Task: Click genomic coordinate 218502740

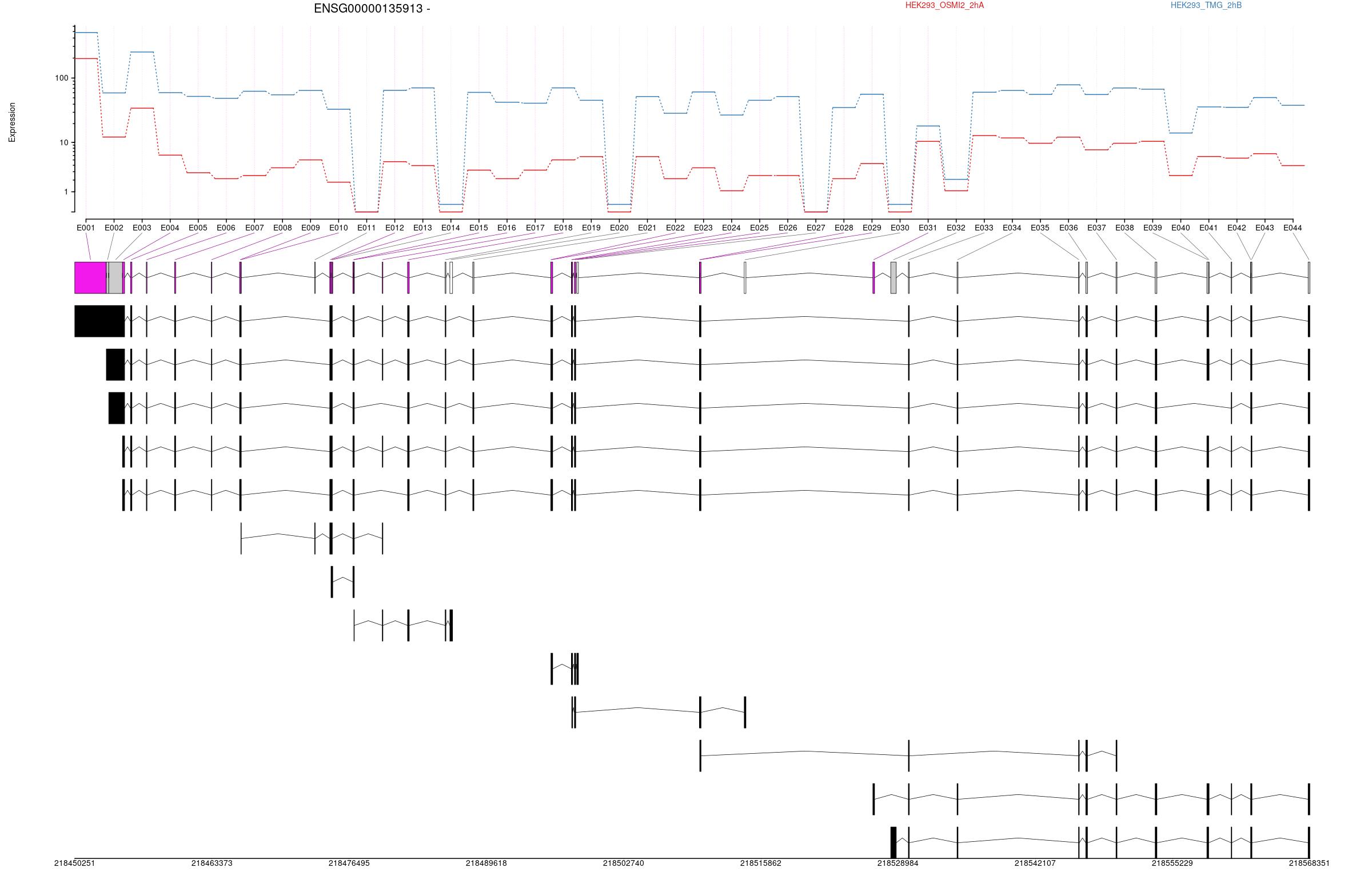Action: 623,863
